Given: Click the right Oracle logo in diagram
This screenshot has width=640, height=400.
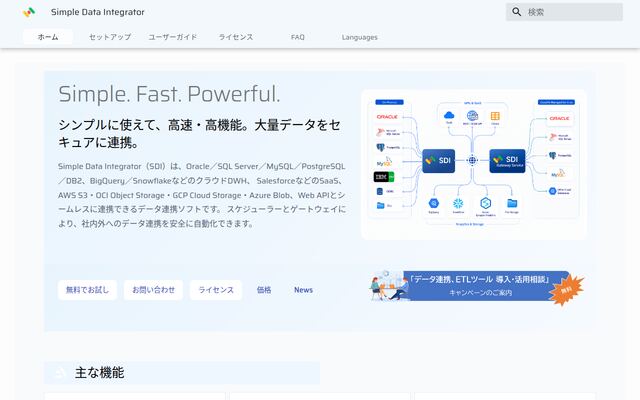Looking at the screenshot, I should [559, 118].
